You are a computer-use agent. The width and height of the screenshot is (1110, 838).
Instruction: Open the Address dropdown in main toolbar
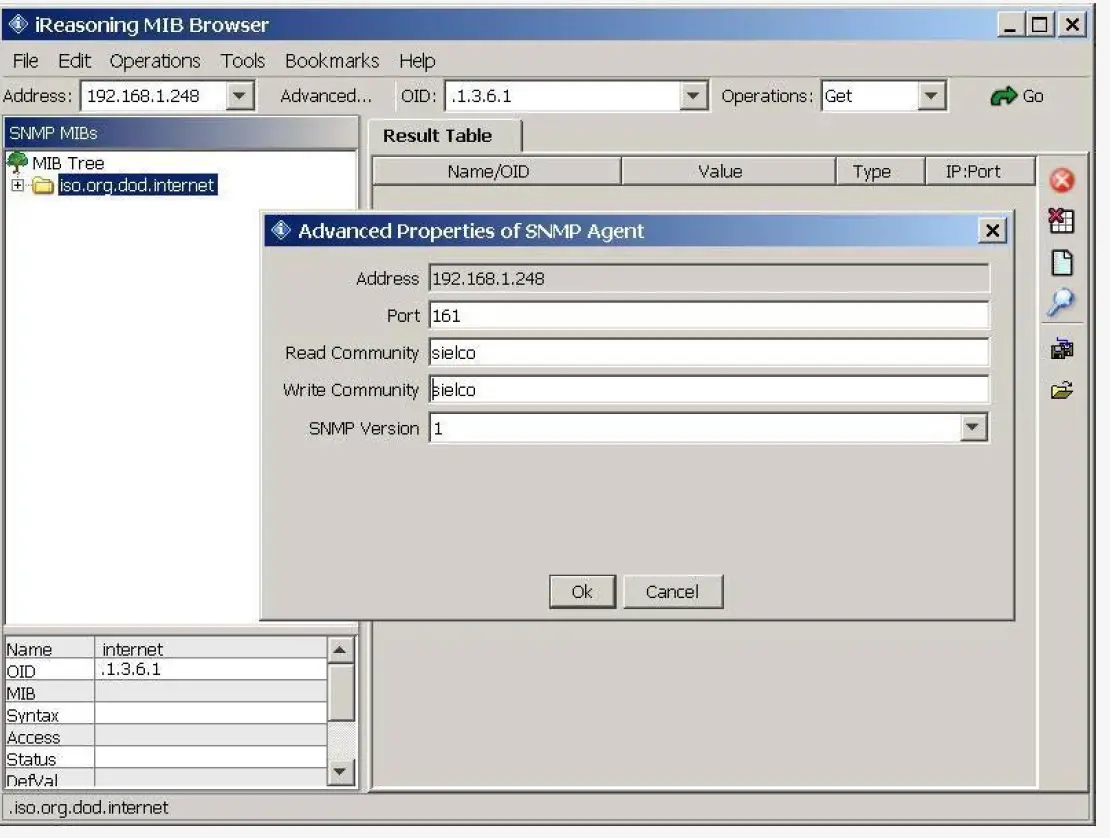tap(239, 96)
